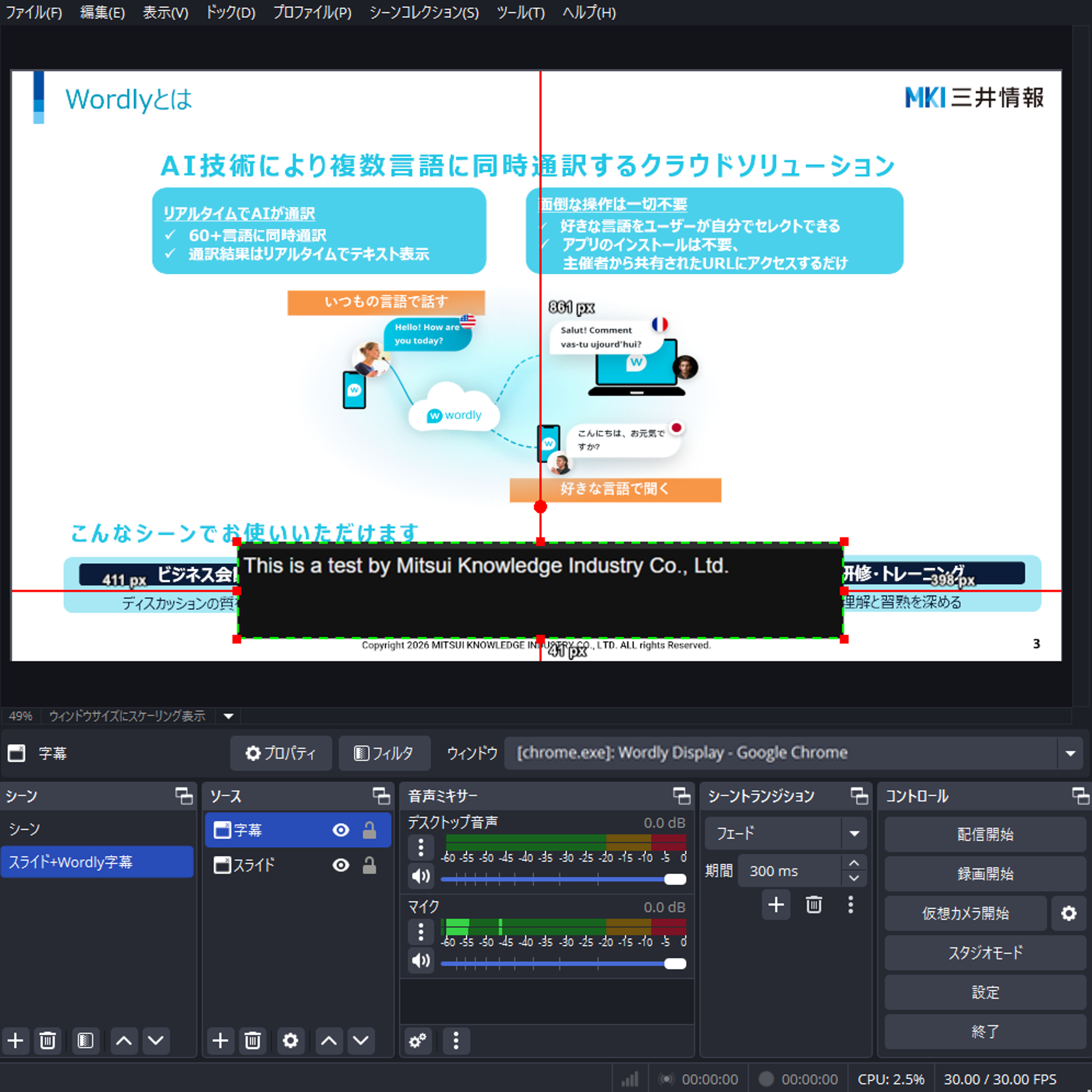Open the フェード transition dropdown
Image resolution: width=1092 pixels, height=1092 pixels.
tap(854, 833)
